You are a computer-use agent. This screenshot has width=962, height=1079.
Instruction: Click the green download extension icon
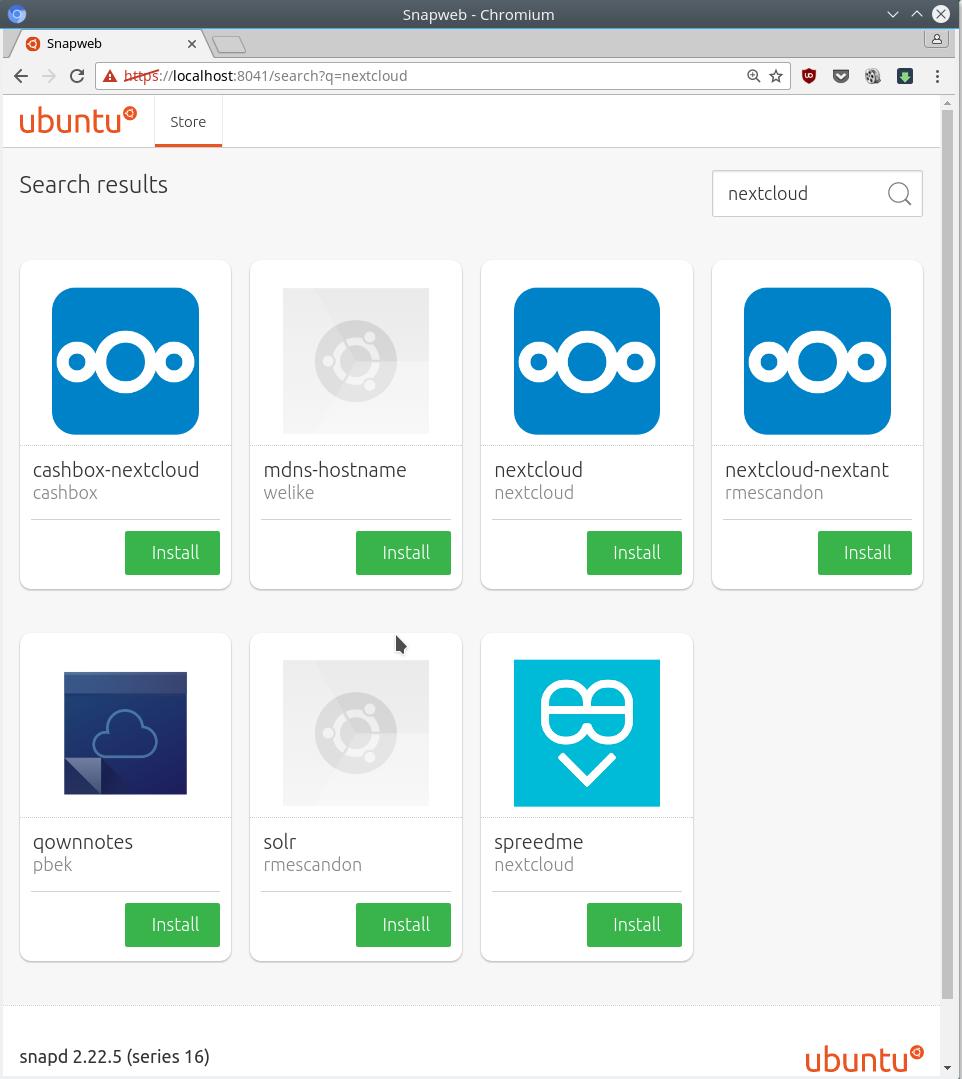pyautogui.click(x=905, y=76)
